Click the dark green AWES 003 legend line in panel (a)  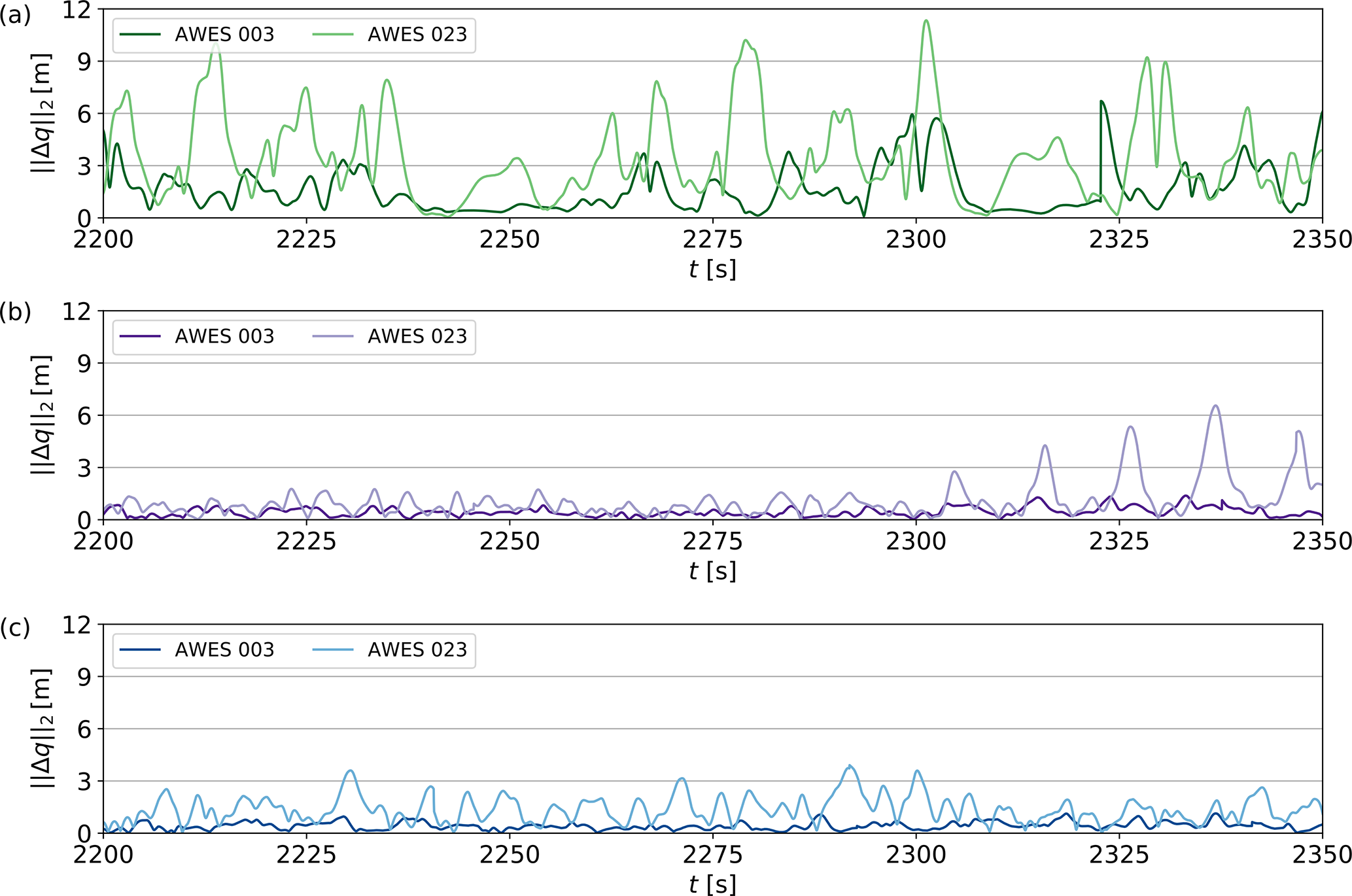point(140,35)
